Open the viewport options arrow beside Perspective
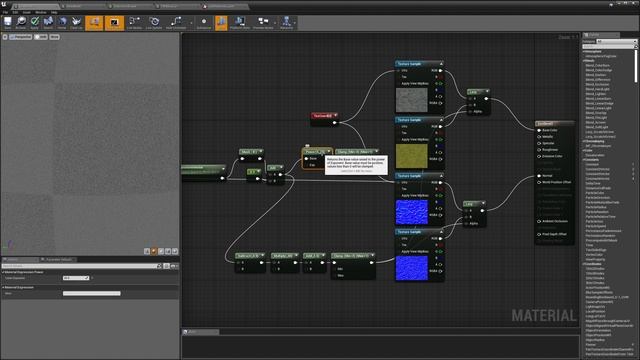This screenshot has width=640, height=360. pyautogui.click(x=5, y=37)
